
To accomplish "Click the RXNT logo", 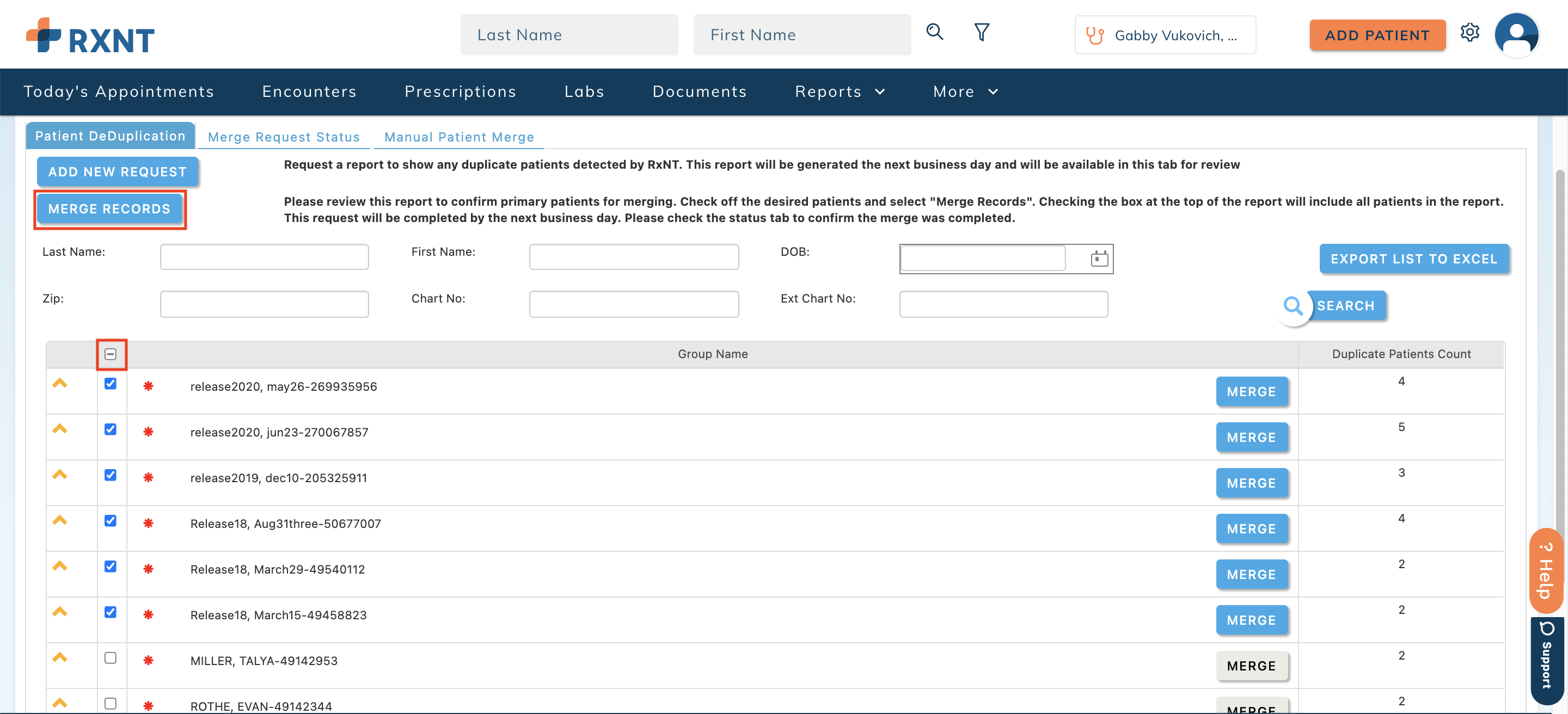I will (x=90, y=35).
